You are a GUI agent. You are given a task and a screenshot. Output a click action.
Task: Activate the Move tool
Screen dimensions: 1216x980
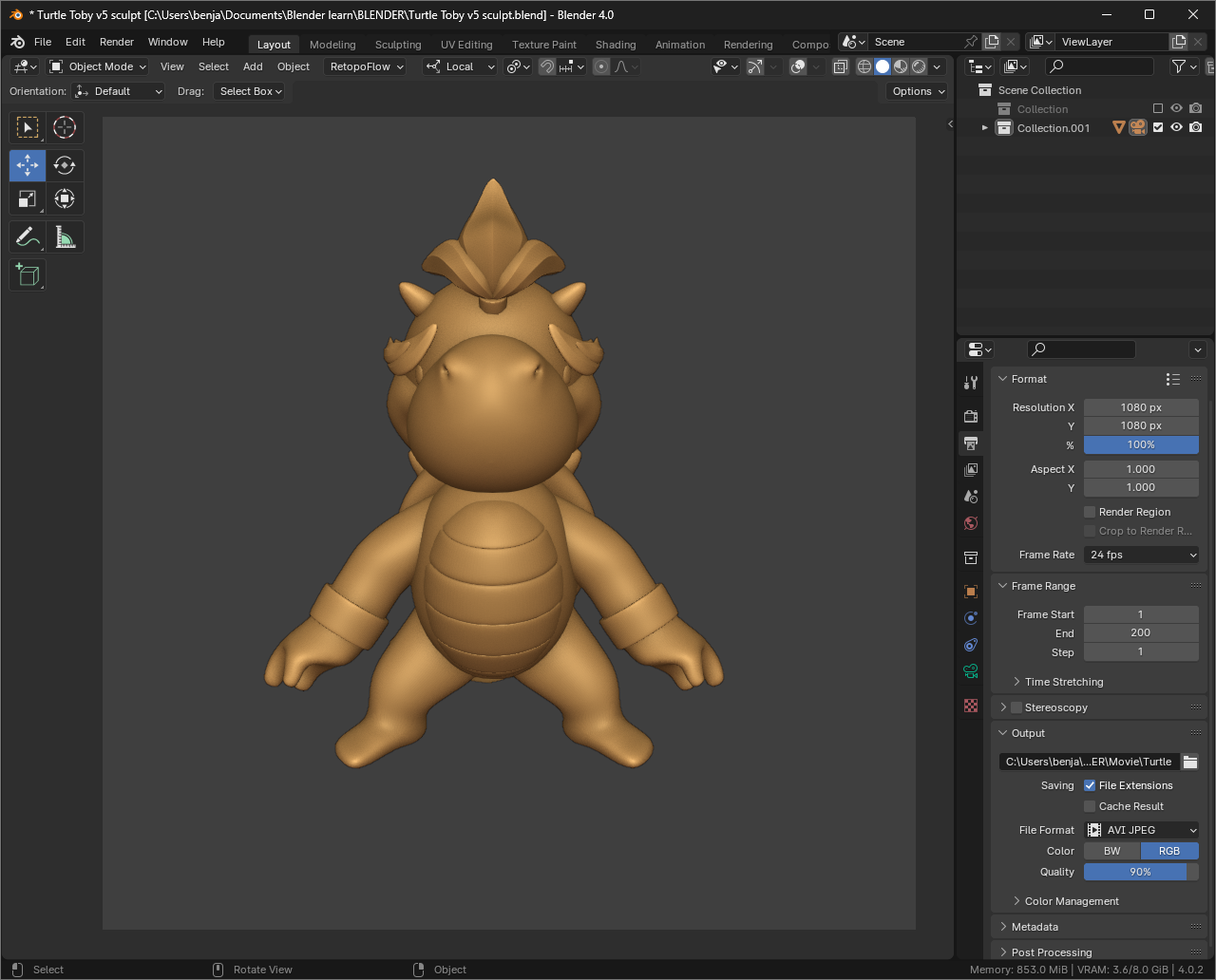[28, 165]
